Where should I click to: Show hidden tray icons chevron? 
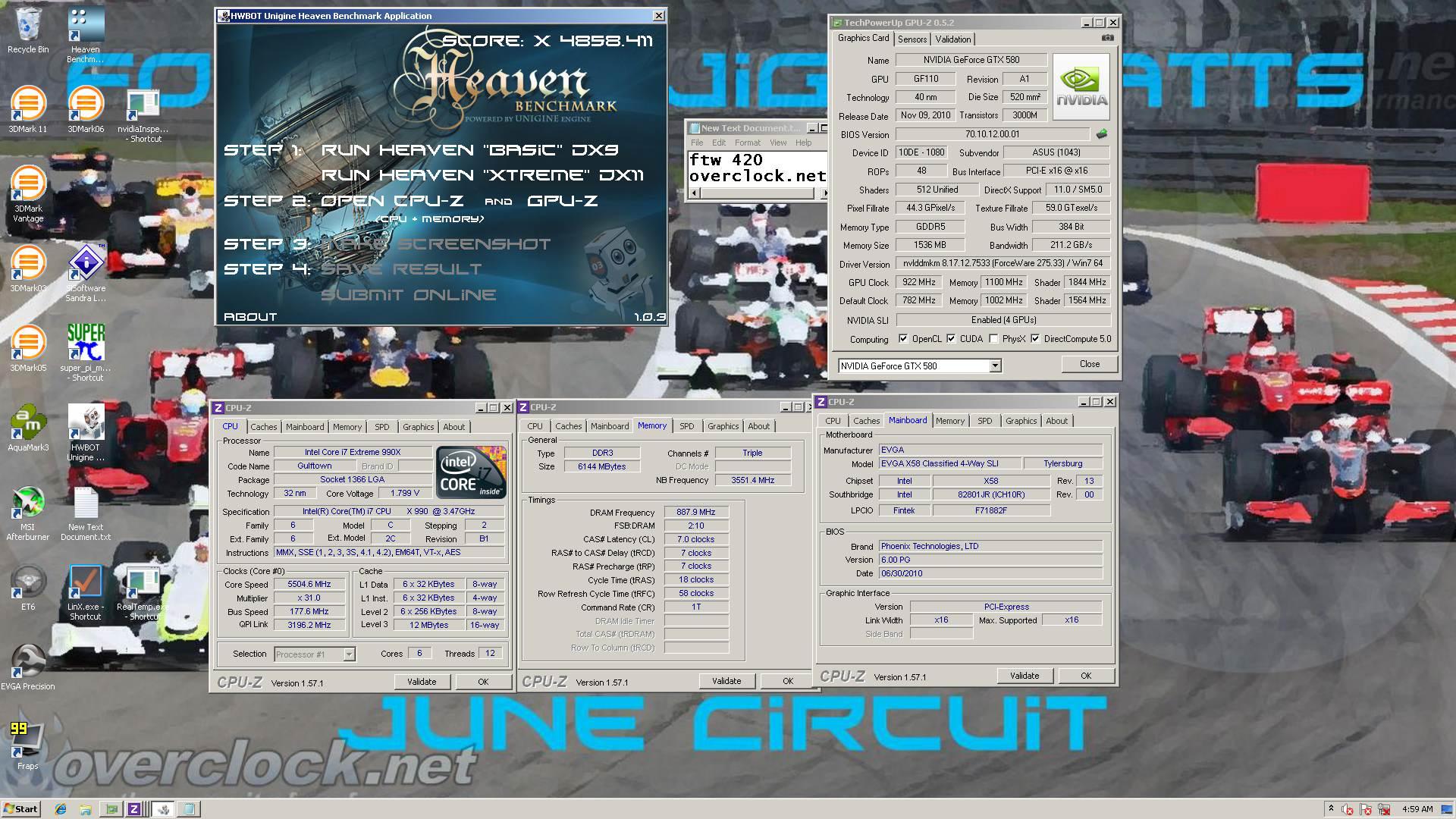(1331, 809)
